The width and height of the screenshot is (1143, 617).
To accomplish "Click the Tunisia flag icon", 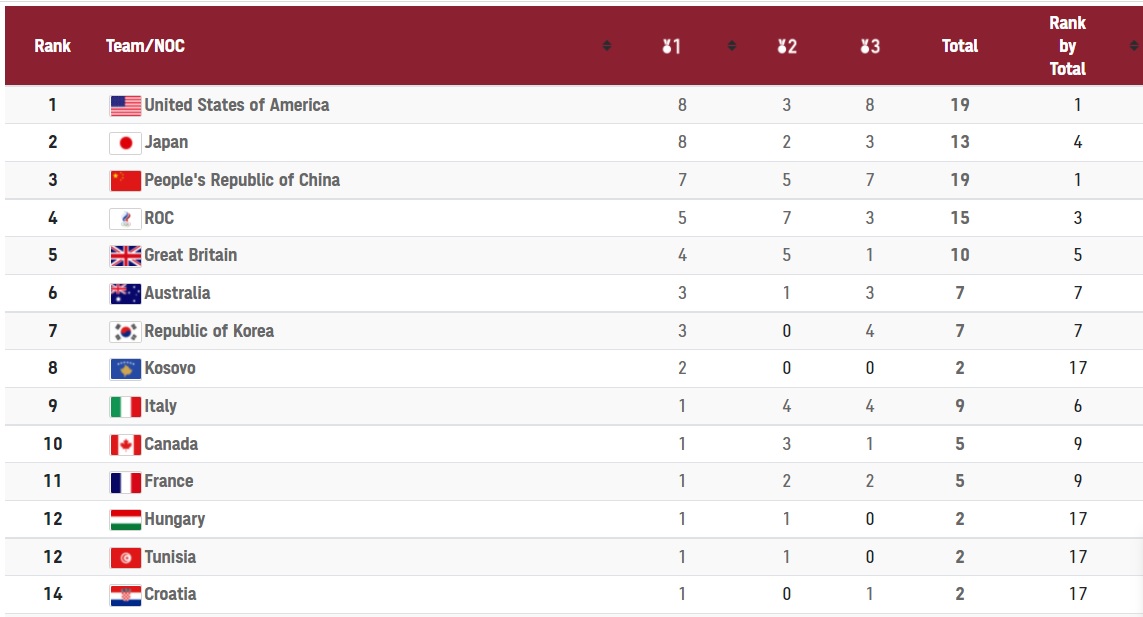I will point(125,558).
